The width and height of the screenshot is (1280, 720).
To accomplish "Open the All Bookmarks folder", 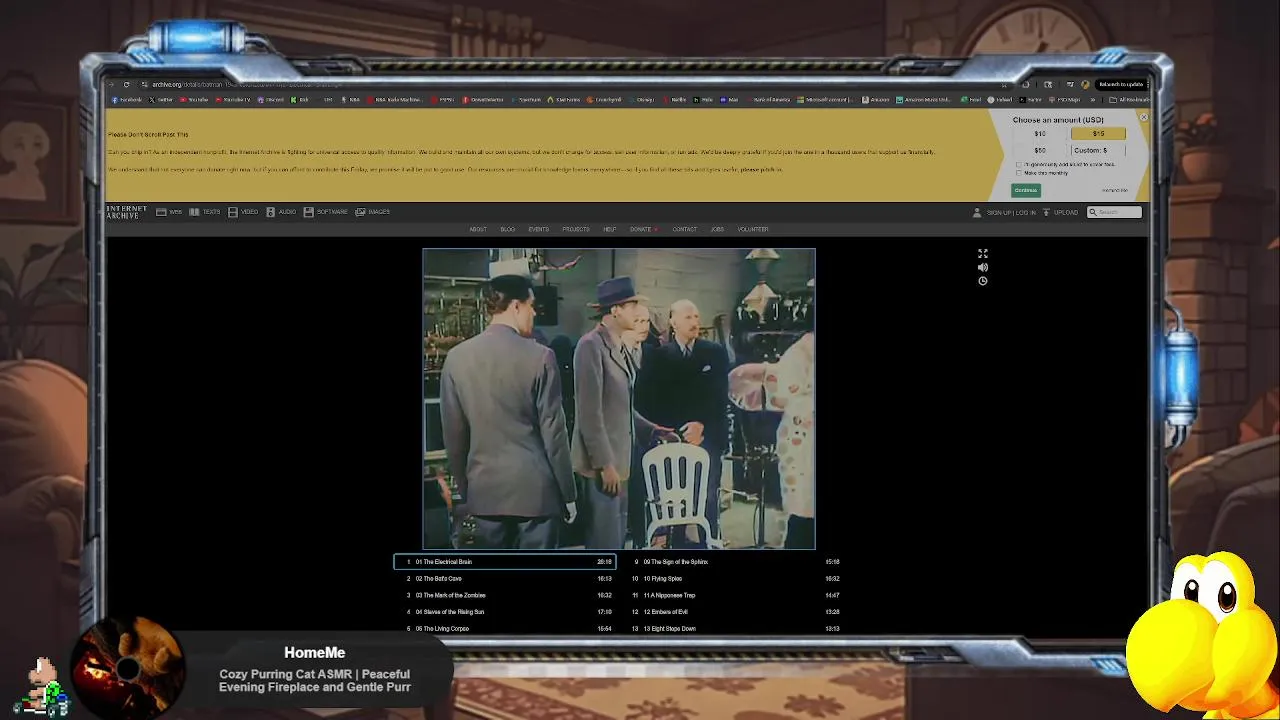I will (1130, 100).
